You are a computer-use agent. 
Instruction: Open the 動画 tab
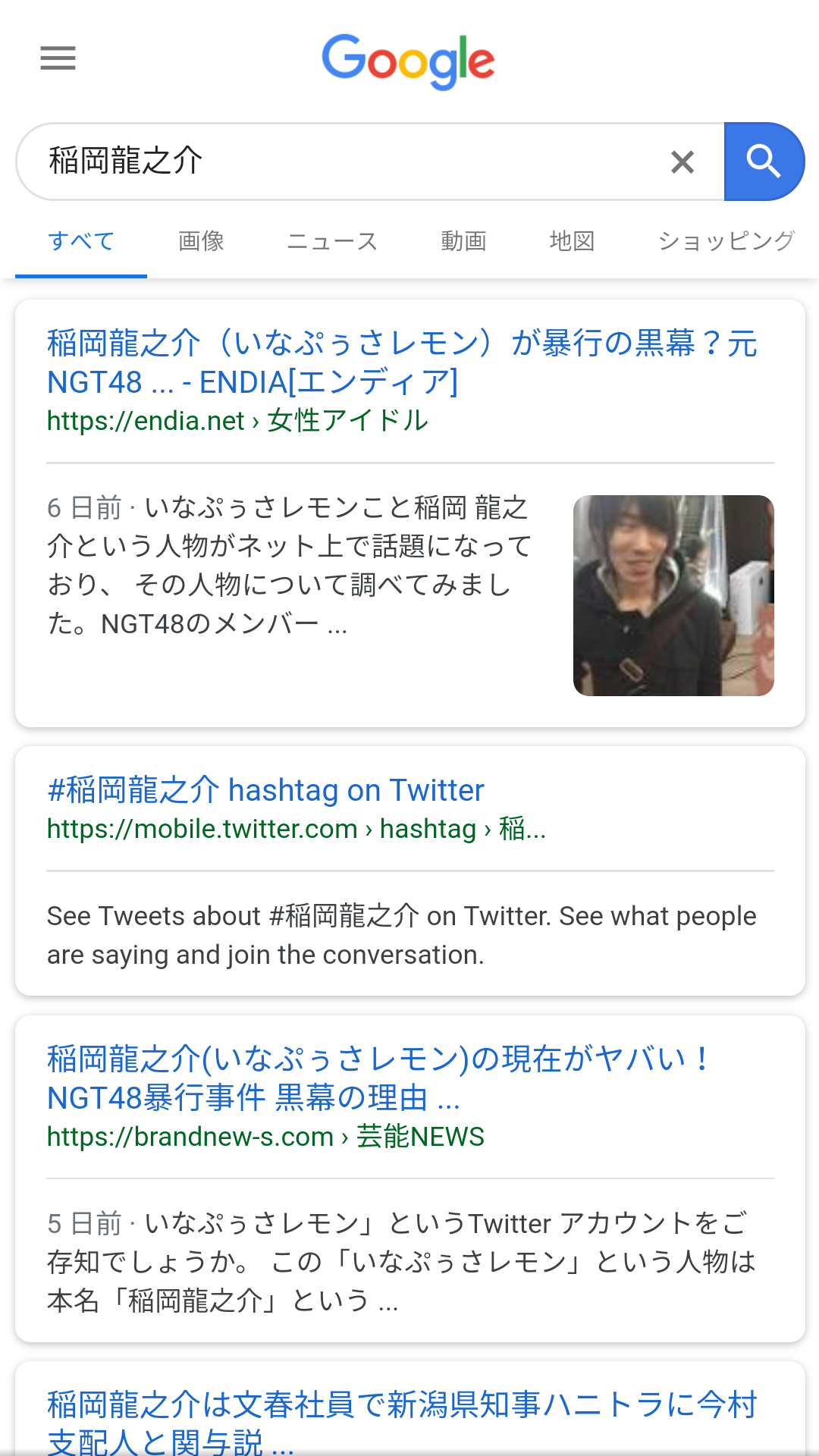click(463, 241)
